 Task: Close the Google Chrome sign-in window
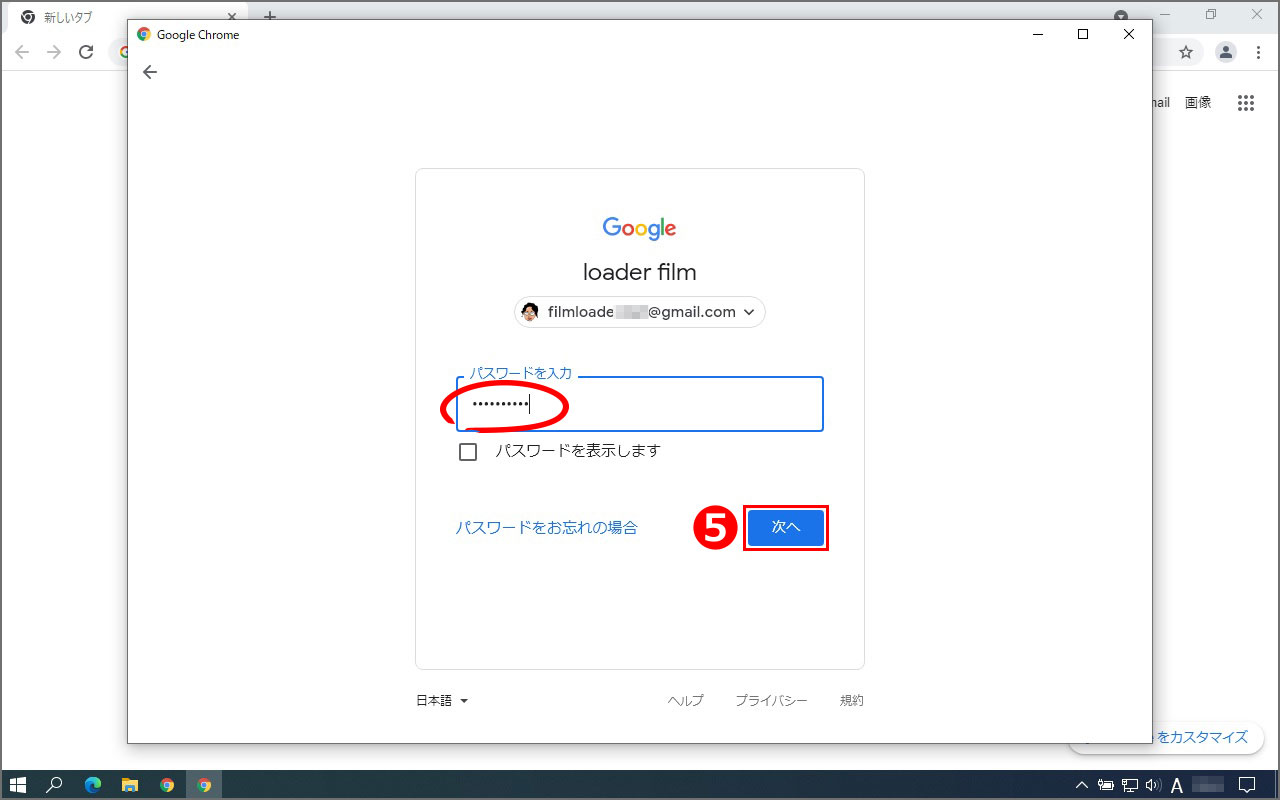click(1129, 34)
